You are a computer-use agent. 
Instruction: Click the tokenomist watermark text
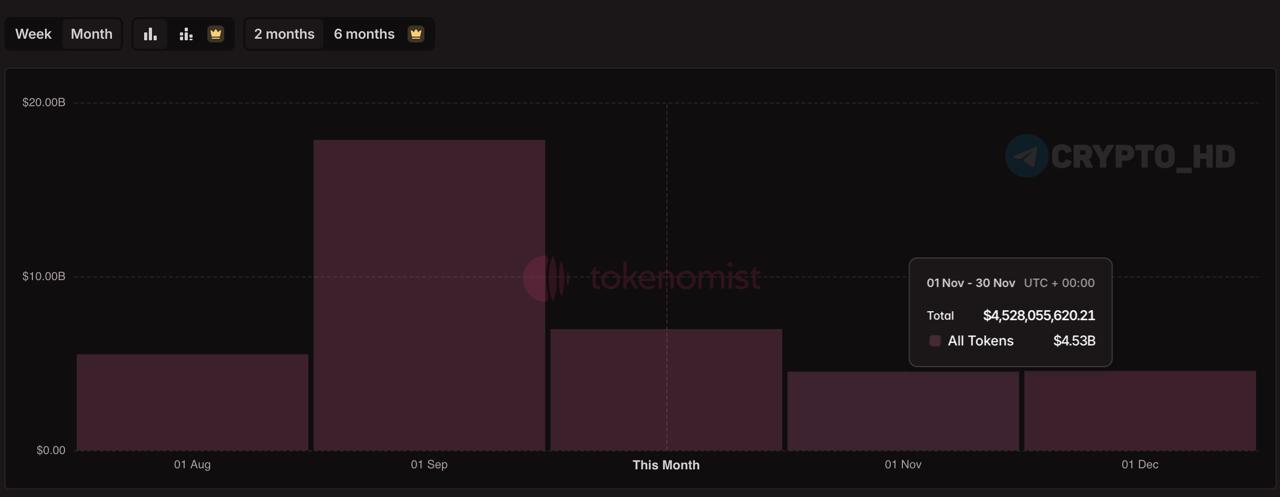675,278
